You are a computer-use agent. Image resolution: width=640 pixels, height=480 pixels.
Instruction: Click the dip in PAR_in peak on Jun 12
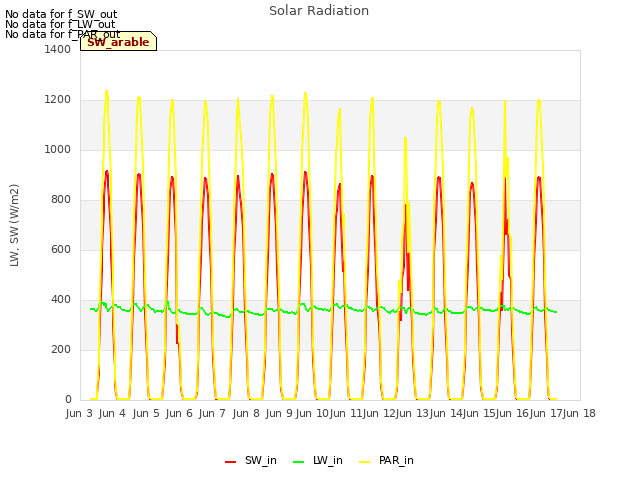coord(407,251)
